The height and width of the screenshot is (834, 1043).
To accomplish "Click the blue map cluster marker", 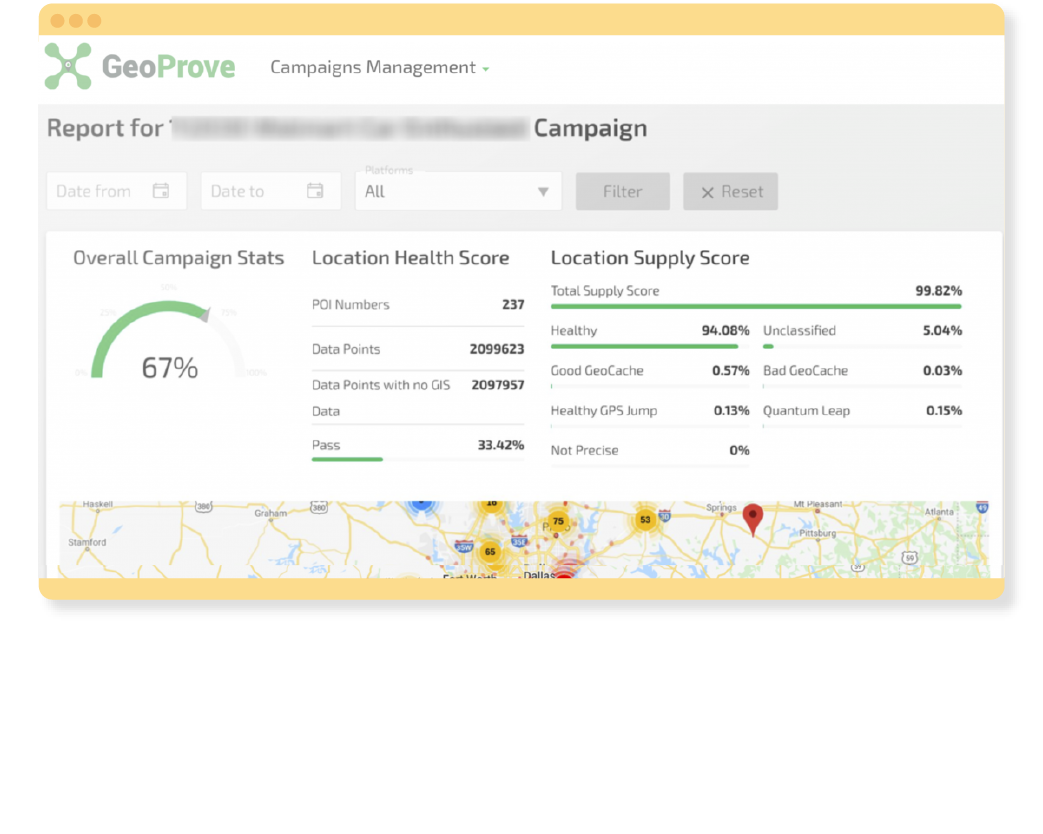I will (x=421, y=506).
